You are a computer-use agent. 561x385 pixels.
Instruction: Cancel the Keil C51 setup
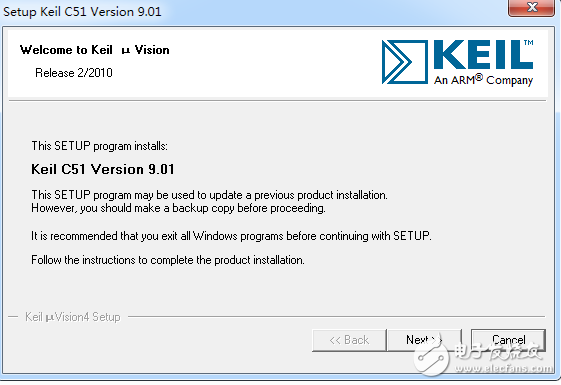[508, 340]
